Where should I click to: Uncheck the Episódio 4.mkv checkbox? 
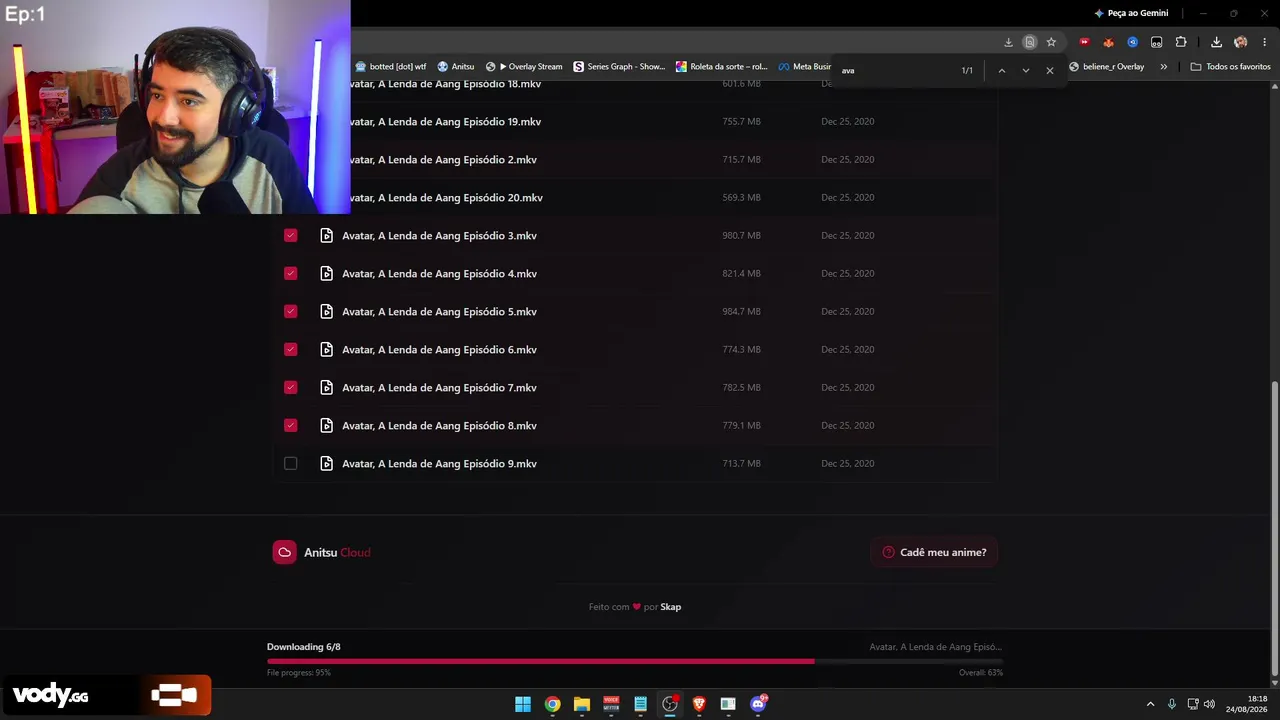click(290, 274)
